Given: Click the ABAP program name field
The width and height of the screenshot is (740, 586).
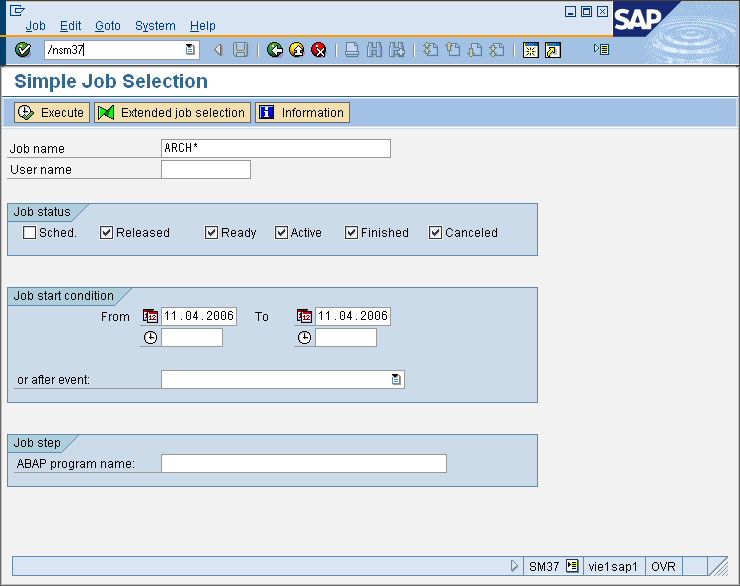Looking at the screenshot, I should [303, 463].
